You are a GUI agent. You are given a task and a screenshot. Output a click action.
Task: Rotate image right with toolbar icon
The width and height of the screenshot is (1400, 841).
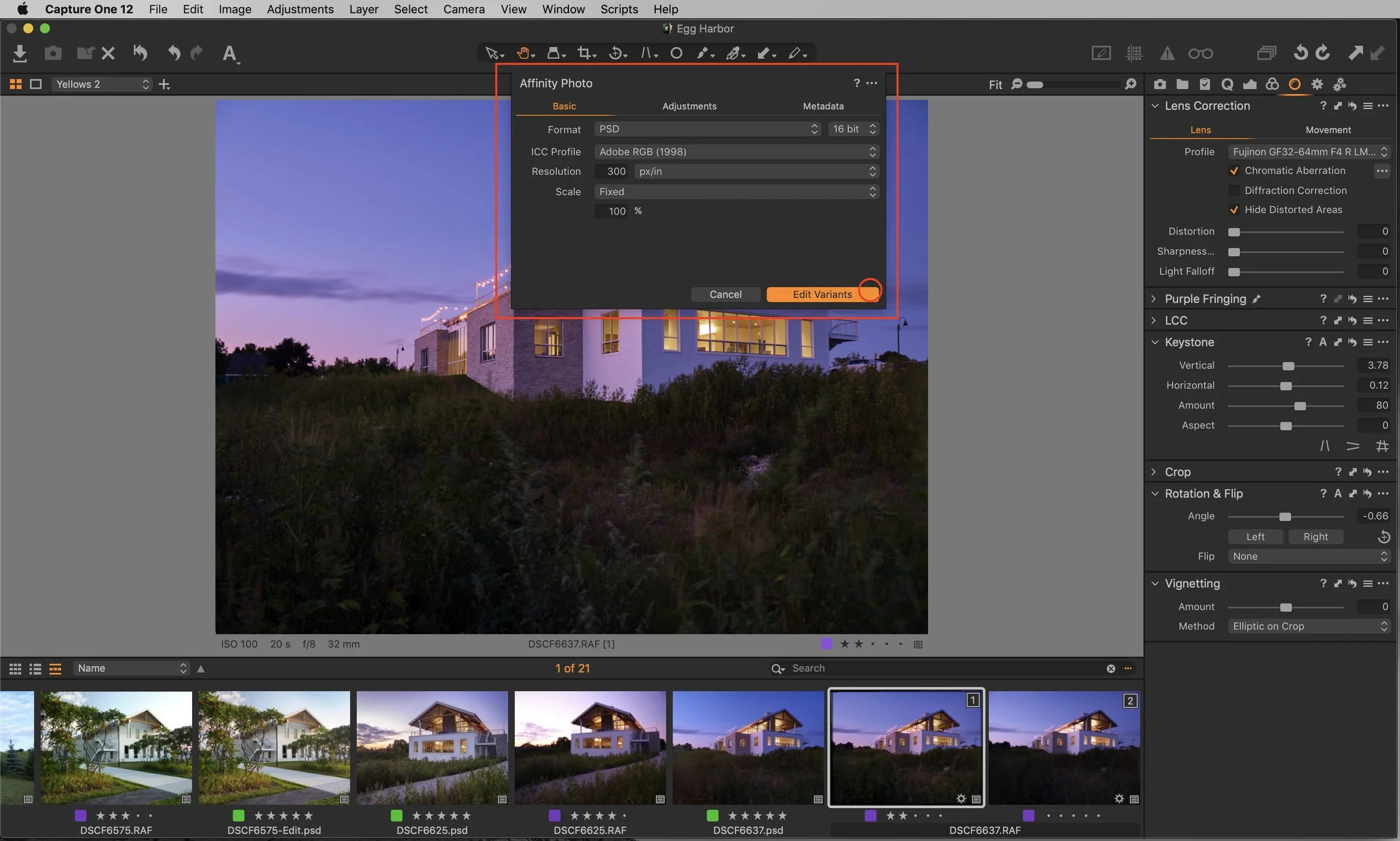(x=1323, y=53)
